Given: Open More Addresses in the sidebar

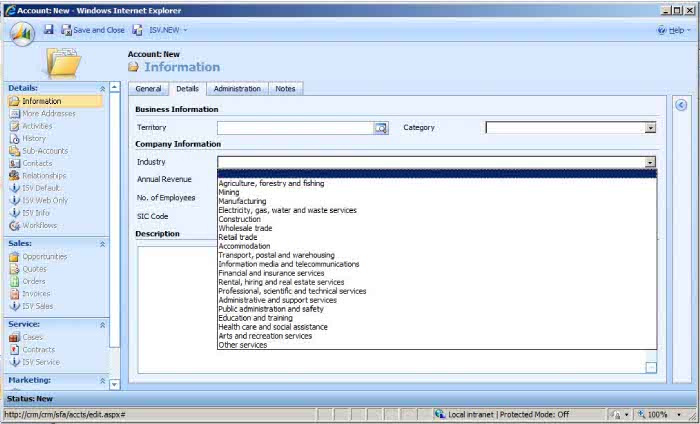Looking at the screenshot, I should coord(48,114).
